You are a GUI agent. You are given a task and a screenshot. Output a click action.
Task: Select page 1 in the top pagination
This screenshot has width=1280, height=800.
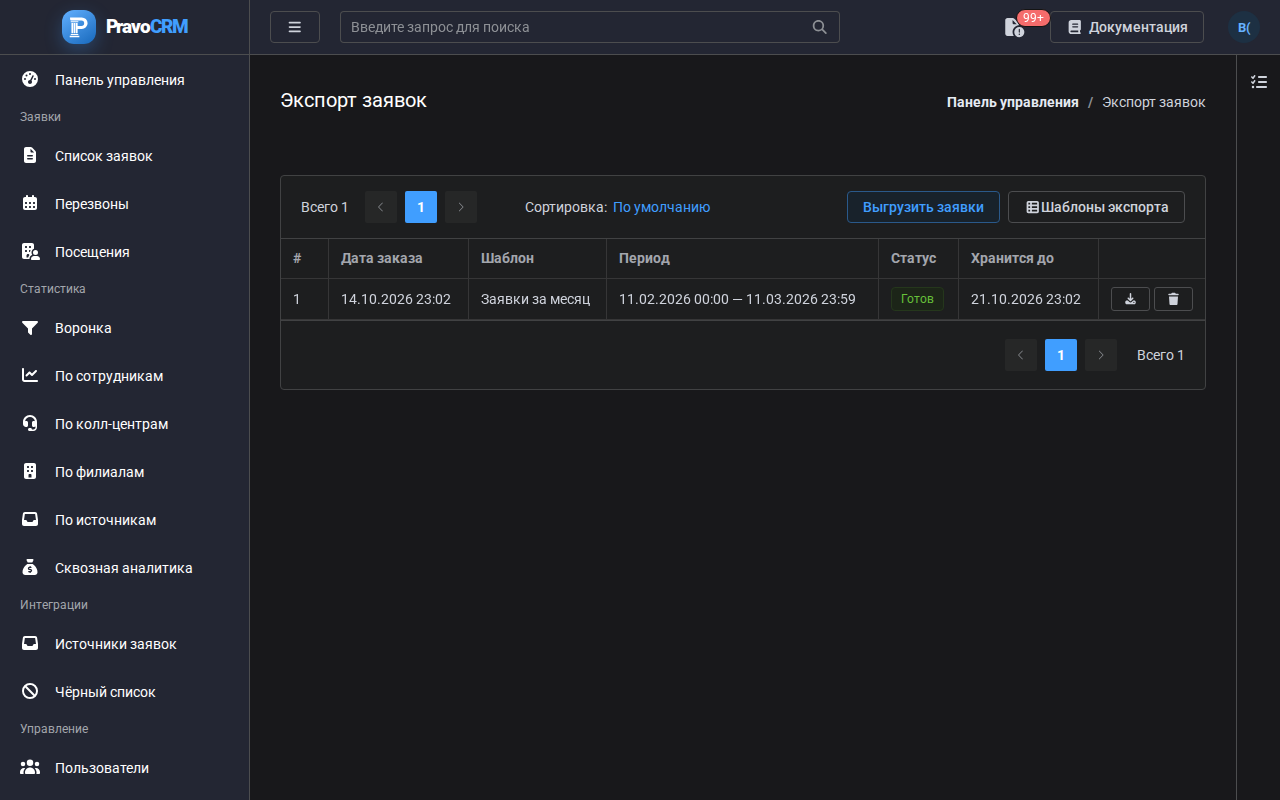pyautogui.click(x=421, y=207)
